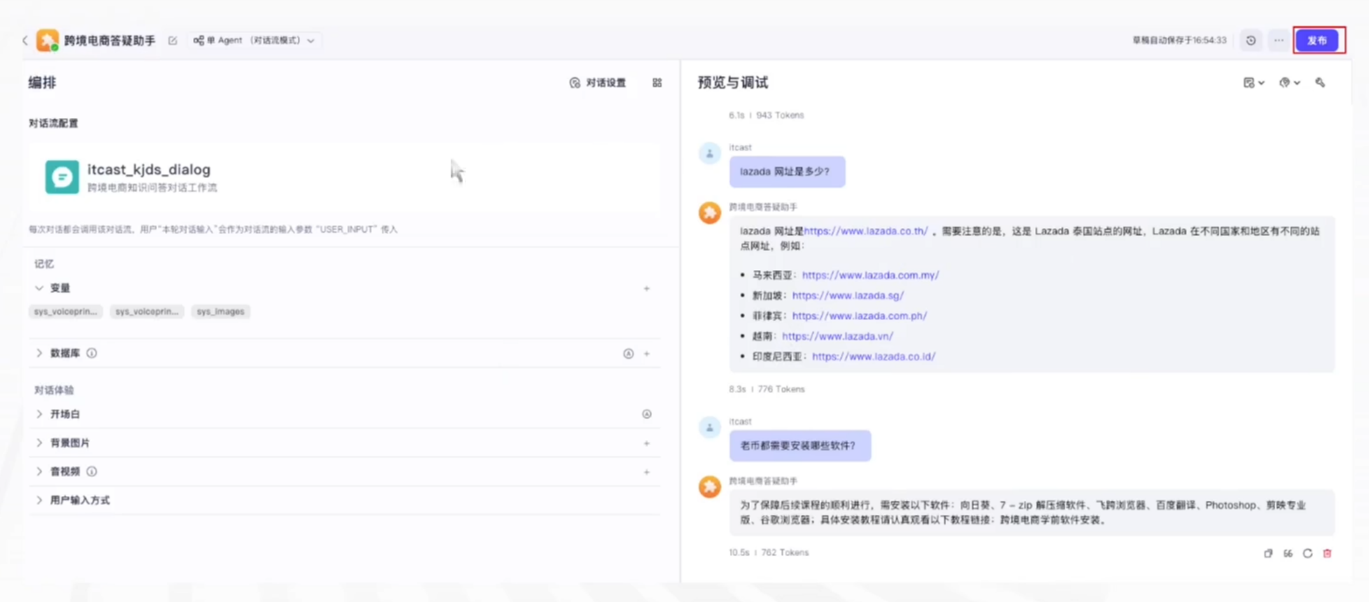Screen dimensions: 1369x602
Task: Open the 单 Agent（对话流模式）mode dropdown
Action: click(254, 41)
